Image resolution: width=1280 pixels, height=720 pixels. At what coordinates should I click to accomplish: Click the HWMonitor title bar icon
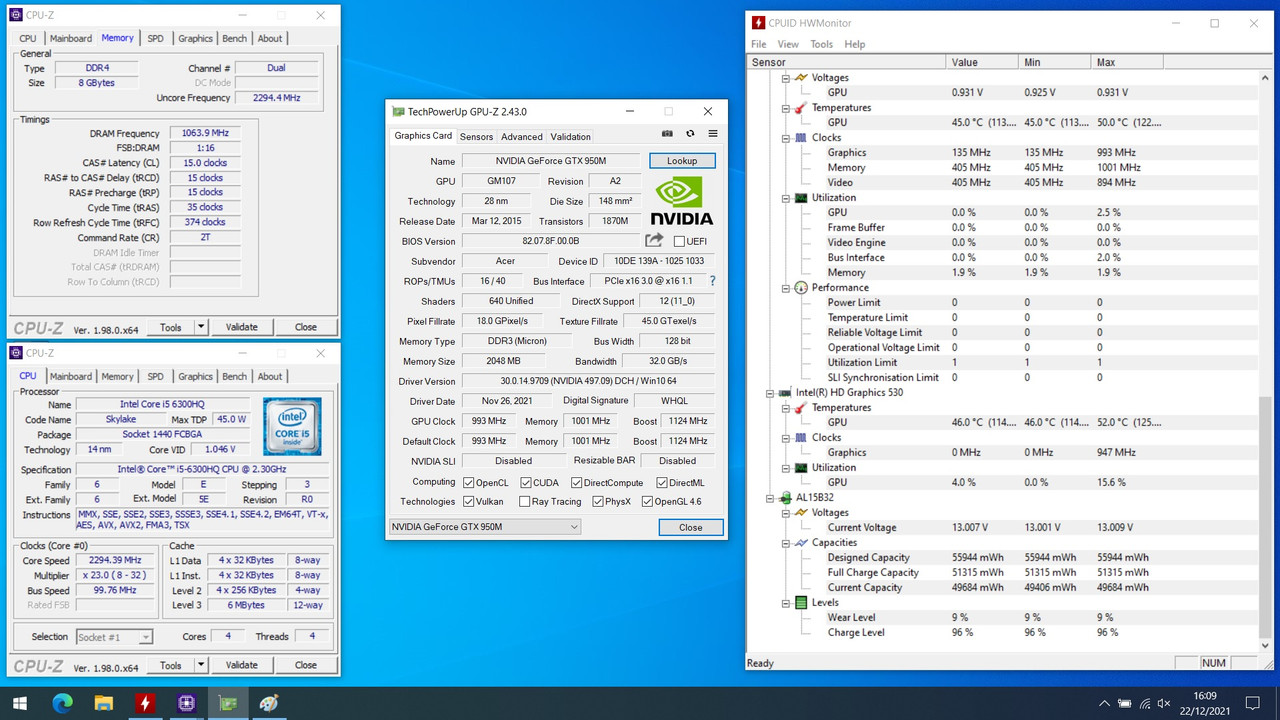click(x=759, y=23)
